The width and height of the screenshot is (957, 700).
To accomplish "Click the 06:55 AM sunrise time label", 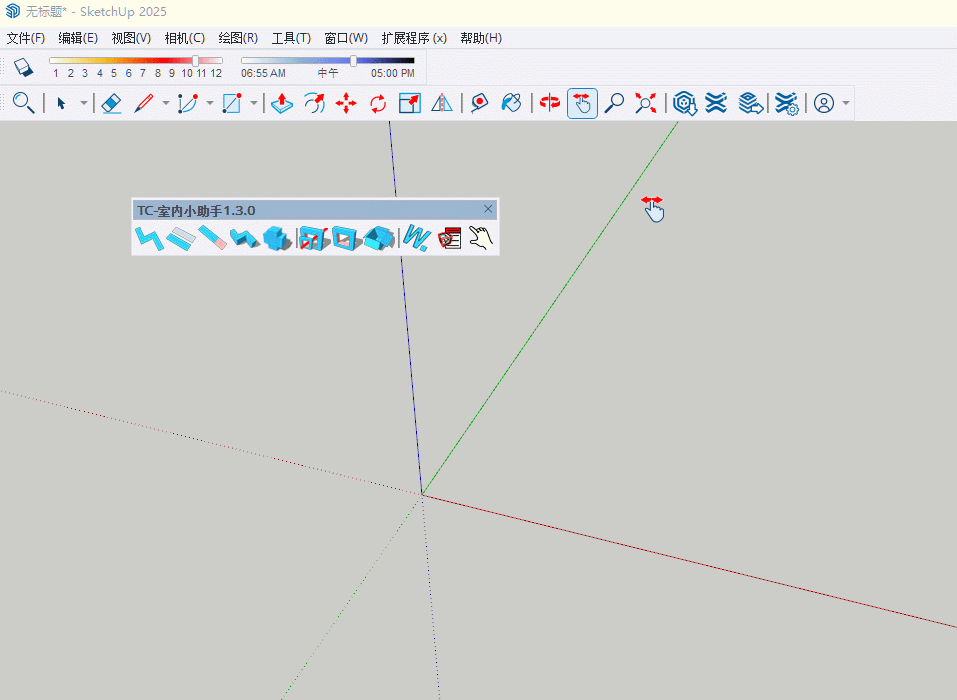I will (263, 73).
